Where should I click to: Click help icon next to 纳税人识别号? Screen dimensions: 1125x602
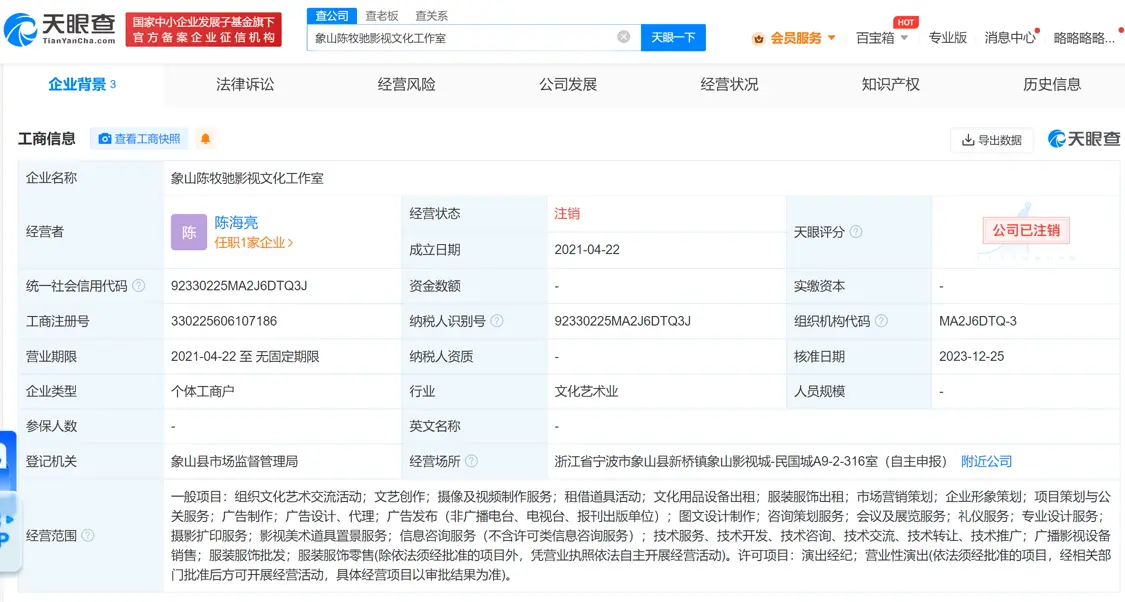pos(497,321)
